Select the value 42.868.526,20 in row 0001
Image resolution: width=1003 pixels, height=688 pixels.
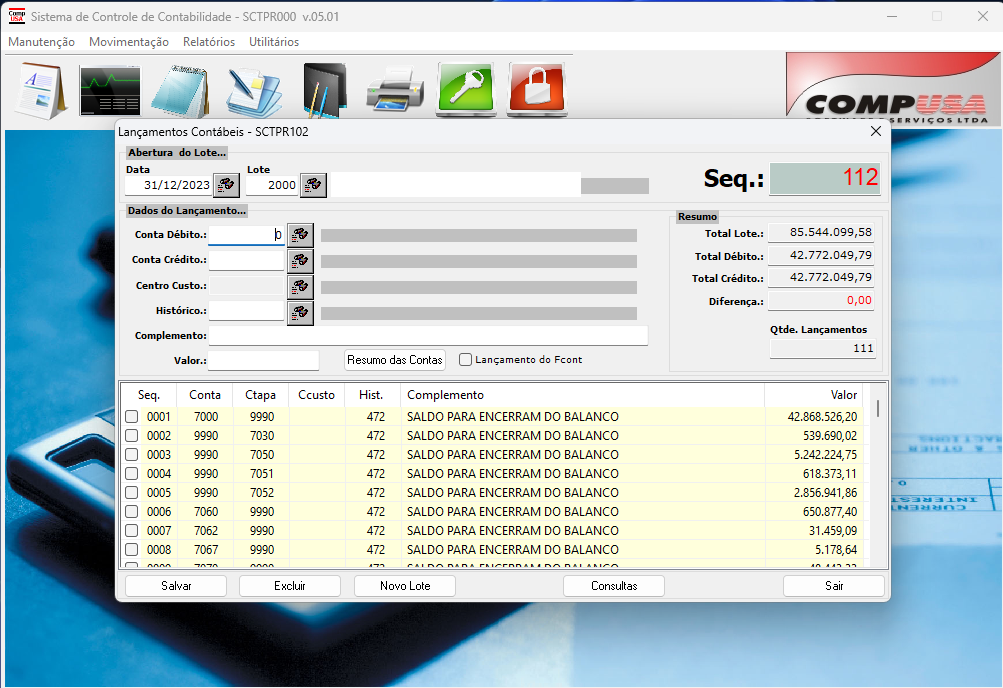(x=822, y=417)
